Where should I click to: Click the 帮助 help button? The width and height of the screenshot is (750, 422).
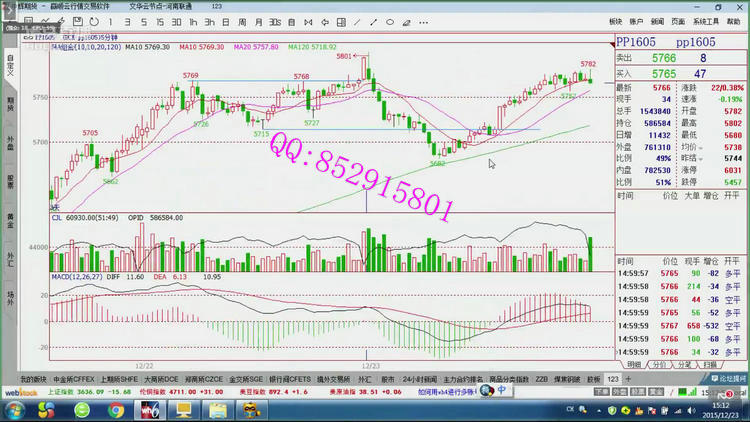click(x=735, y=20)
